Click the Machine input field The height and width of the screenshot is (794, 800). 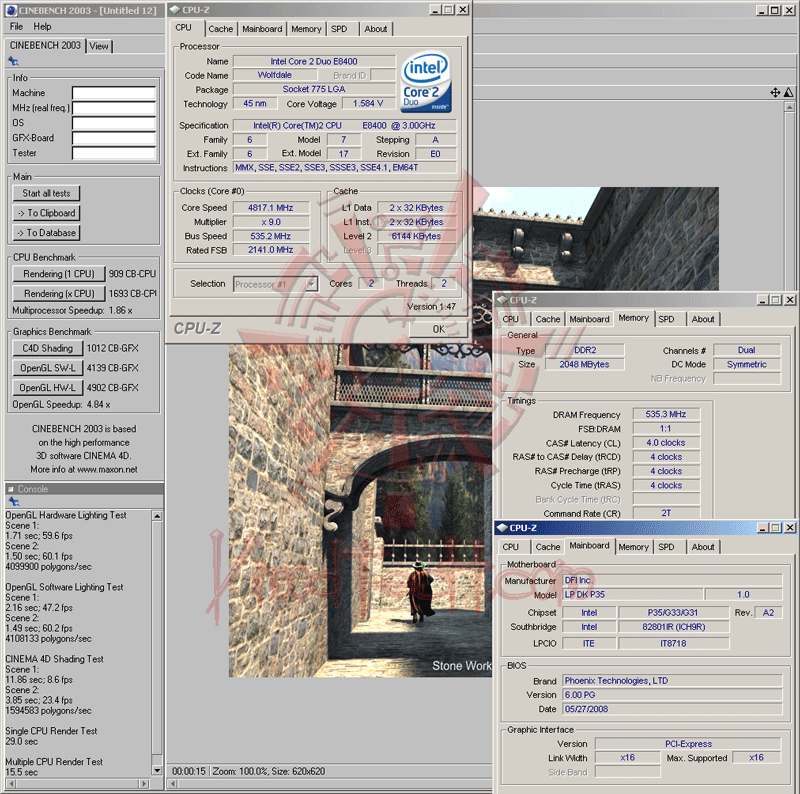coord(114,93)
